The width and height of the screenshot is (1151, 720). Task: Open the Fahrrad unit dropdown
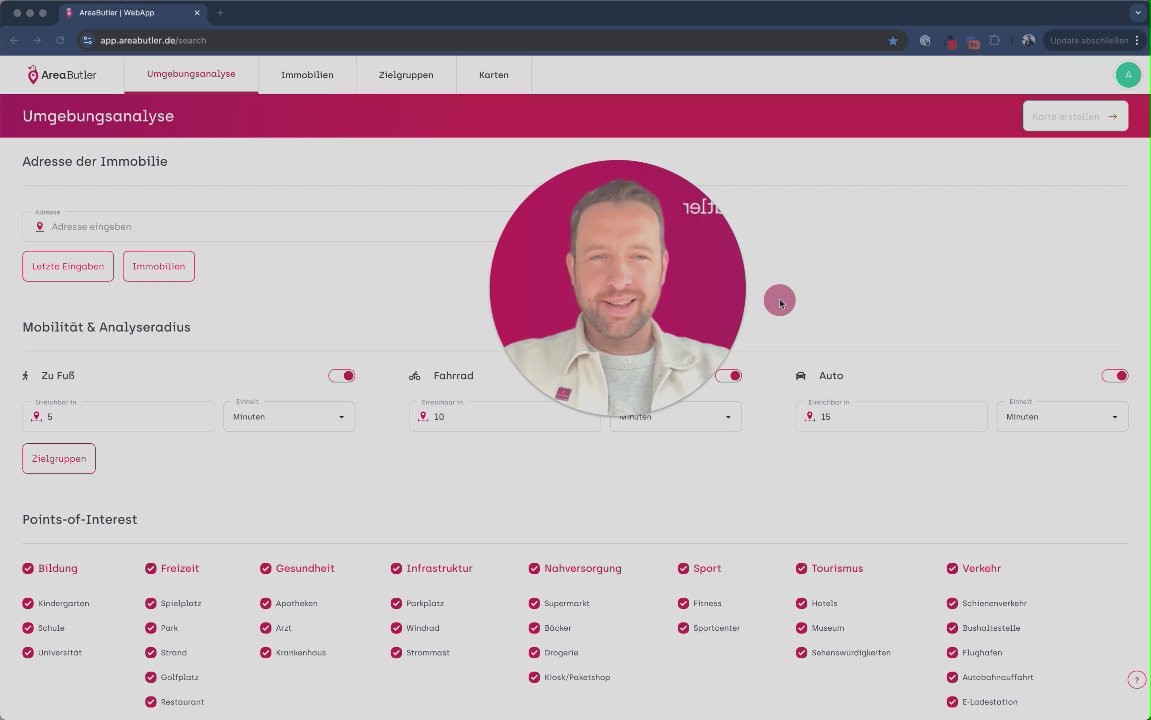click(x=675, y=416)
